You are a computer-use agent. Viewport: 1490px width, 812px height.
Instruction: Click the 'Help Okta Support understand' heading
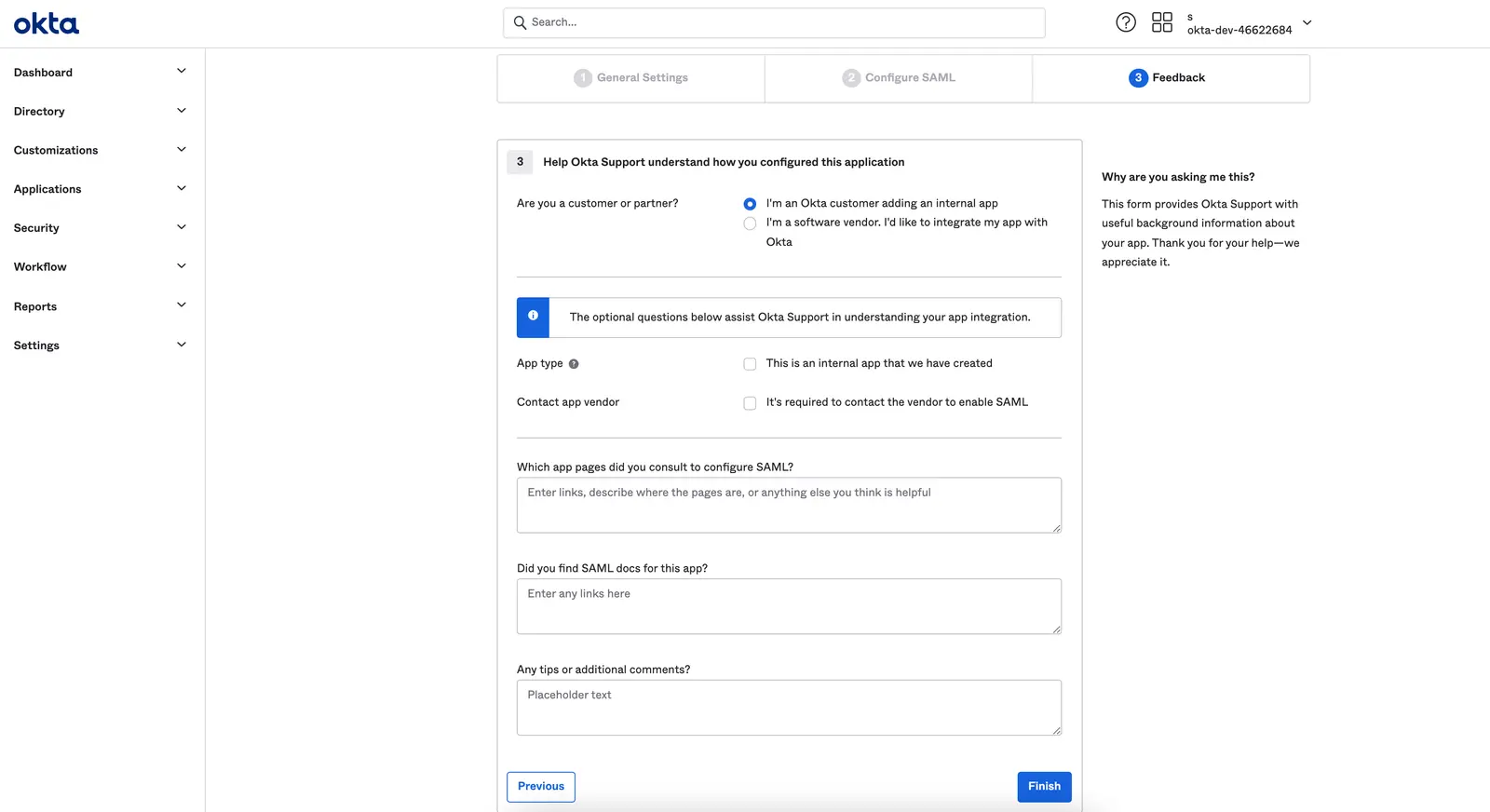(x=724, y=162)
